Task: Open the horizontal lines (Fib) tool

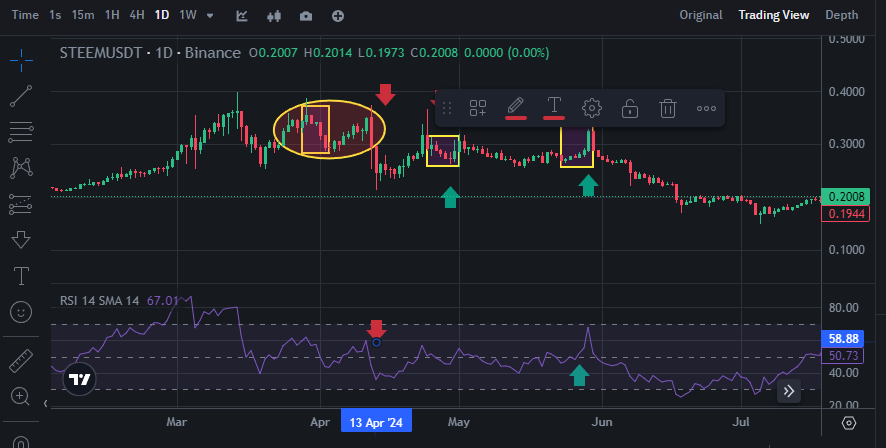Action: tap(21, 132)
